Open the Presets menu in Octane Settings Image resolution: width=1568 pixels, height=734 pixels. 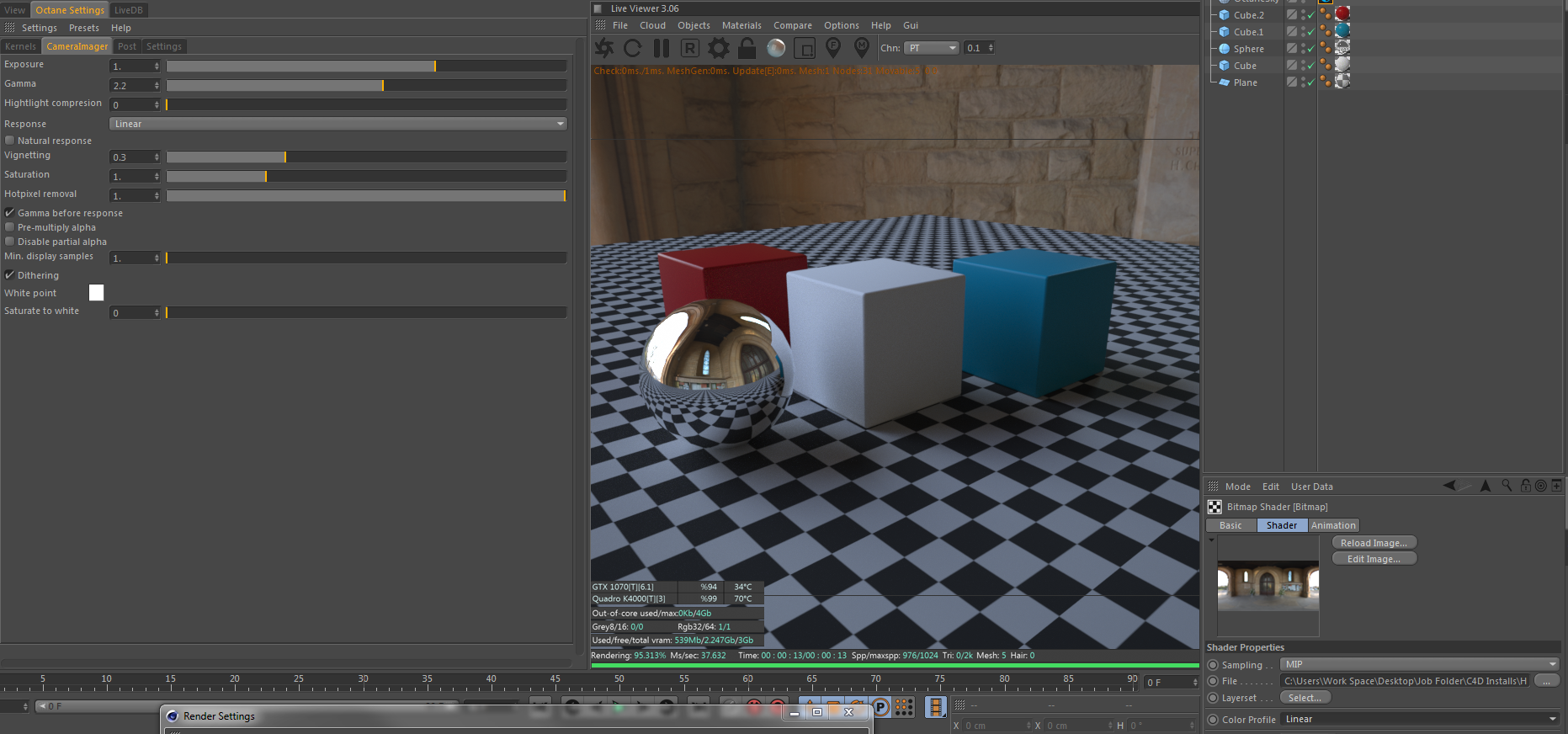(x=84, y=28)
